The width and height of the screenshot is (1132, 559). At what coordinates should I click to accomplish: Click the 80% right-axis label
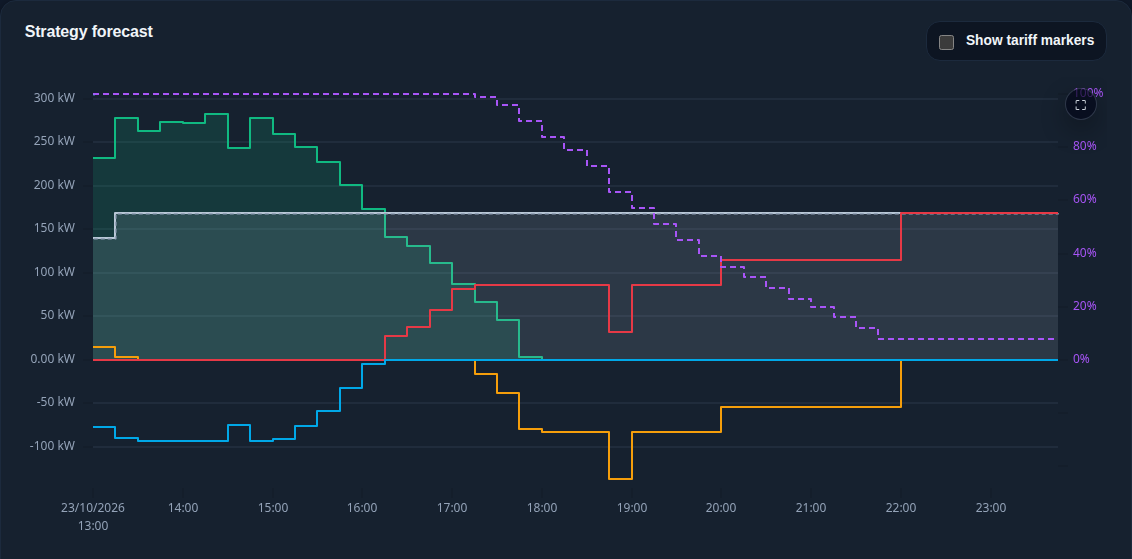pyautogui.click(x=1084, y=146)
